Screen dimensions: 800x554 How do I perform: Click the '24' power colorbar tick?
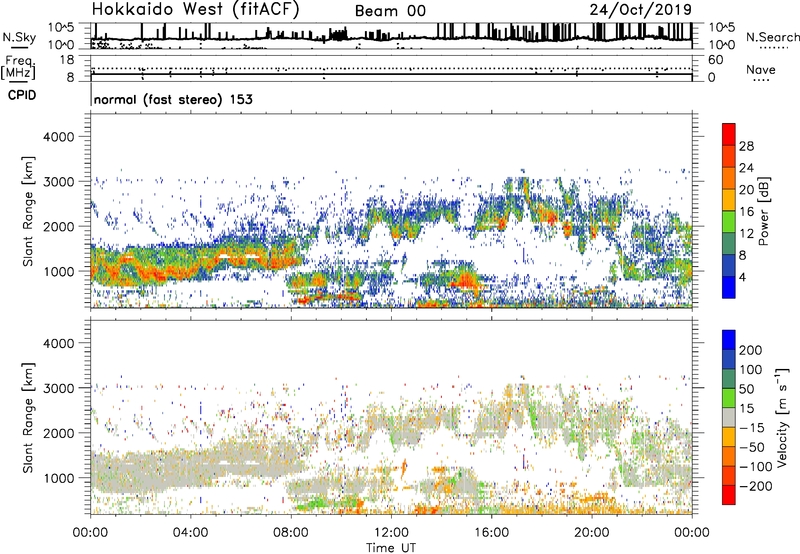(x=746, y=168)
